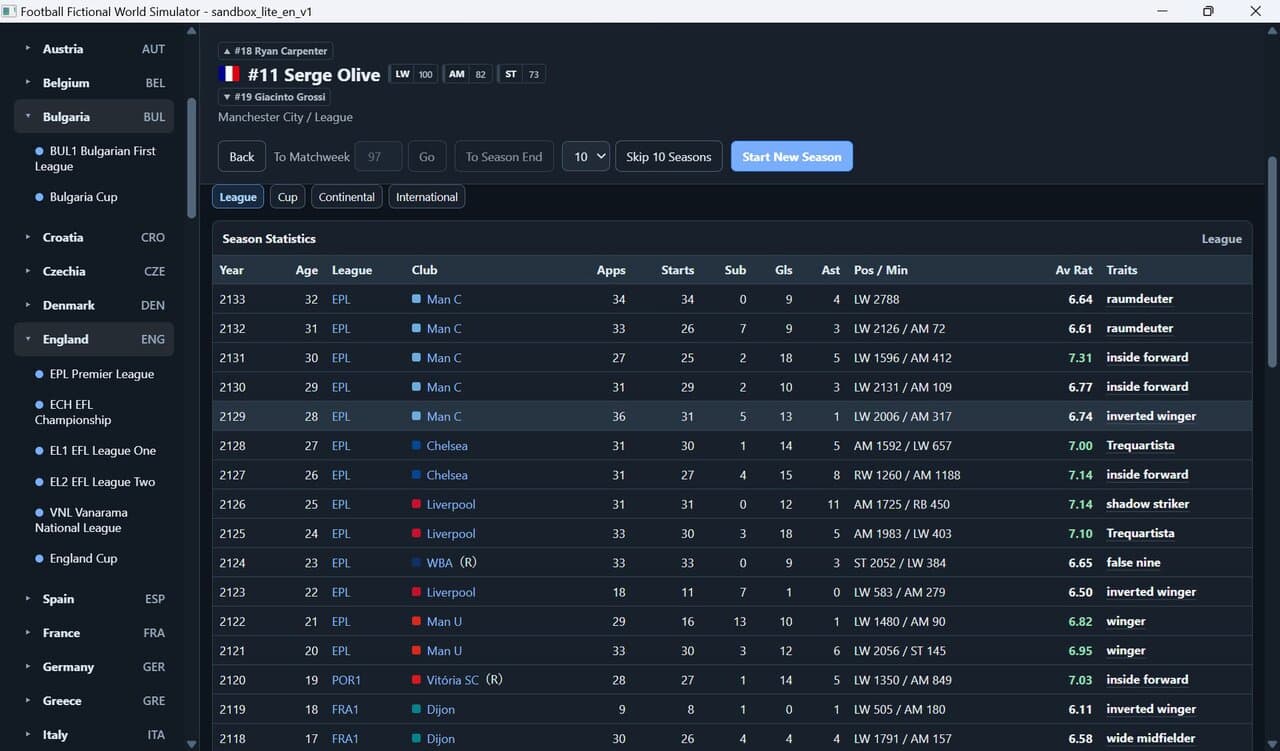Click Chelsea club badge in 2128 row
The image size is (1280, 751).
coord(416,446)
